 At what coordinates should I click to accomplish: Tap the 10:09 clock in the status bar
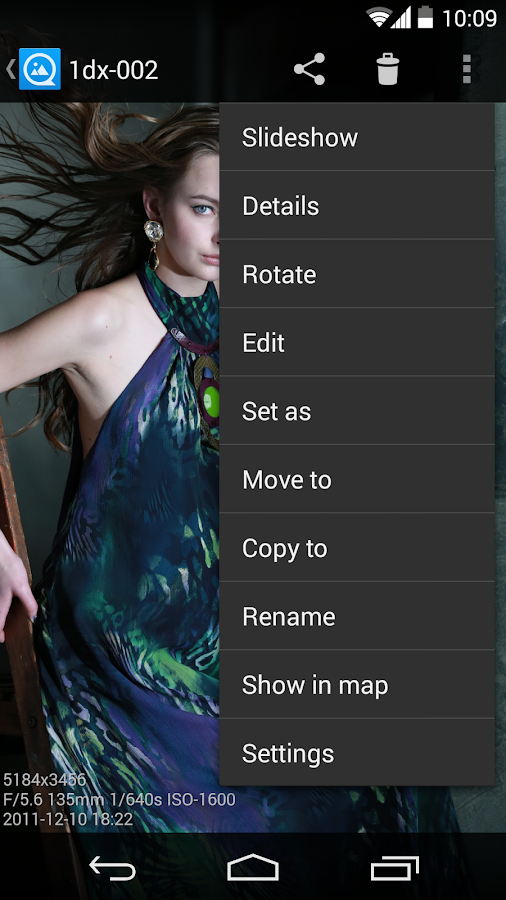point(469,18)
